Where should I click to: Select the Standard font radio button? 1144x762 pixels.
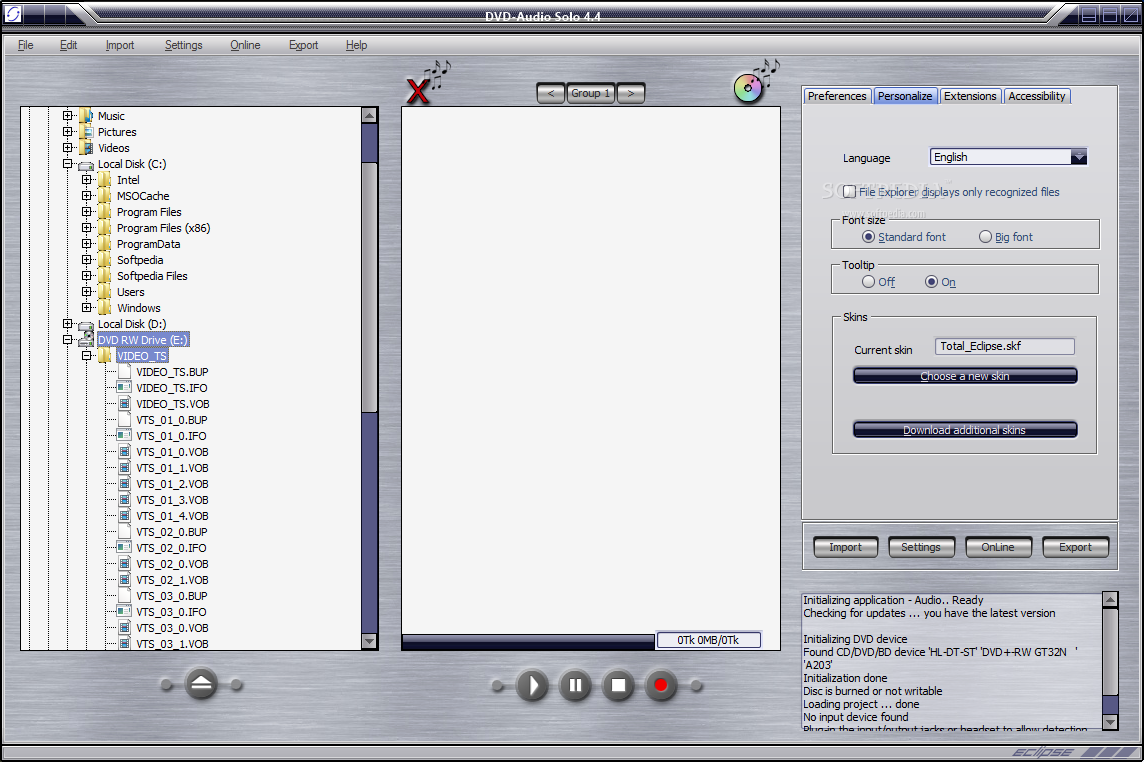click(868, 236)
